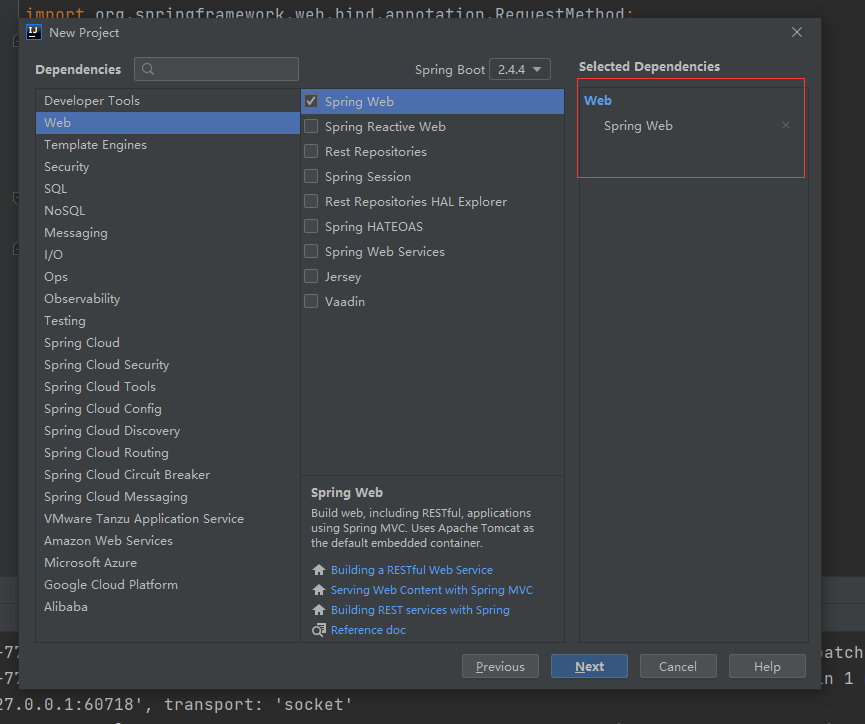Select the I/O category
The height and width of the screenshot is (724, 865).
[x=168, y=255]
